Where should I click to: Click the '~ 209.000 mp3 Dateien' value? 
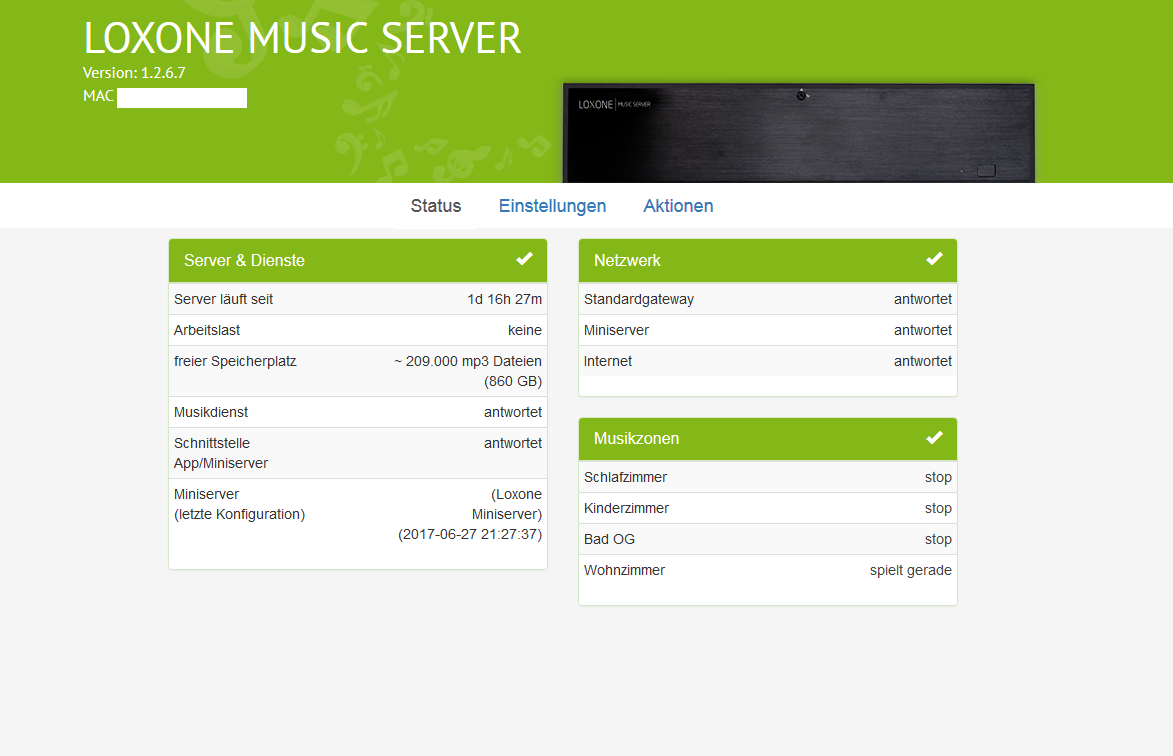(x=468, y=361)
